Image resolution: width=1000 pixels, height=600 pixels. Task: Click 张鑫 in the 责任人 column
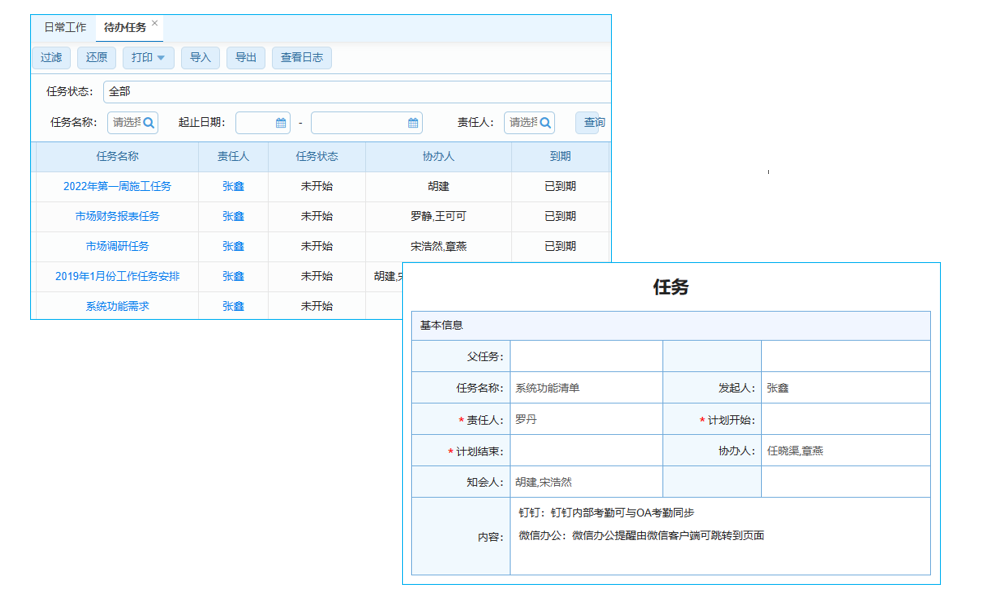coord(234,187)
